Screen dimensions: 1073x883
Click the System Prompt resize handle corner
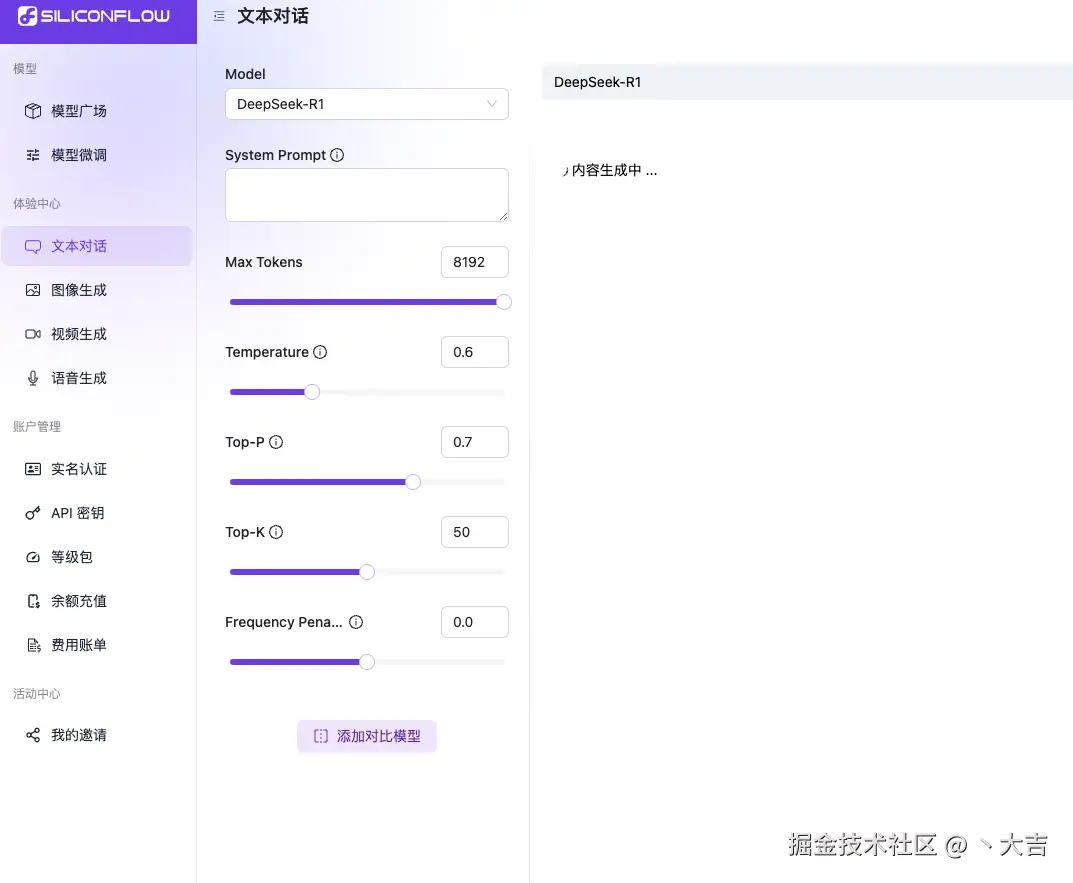pos(504,216)
